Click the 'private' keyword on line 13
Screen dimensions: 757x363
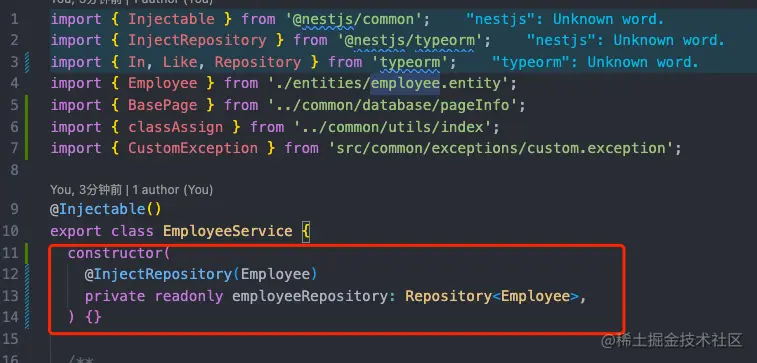[x=115, y=295]
